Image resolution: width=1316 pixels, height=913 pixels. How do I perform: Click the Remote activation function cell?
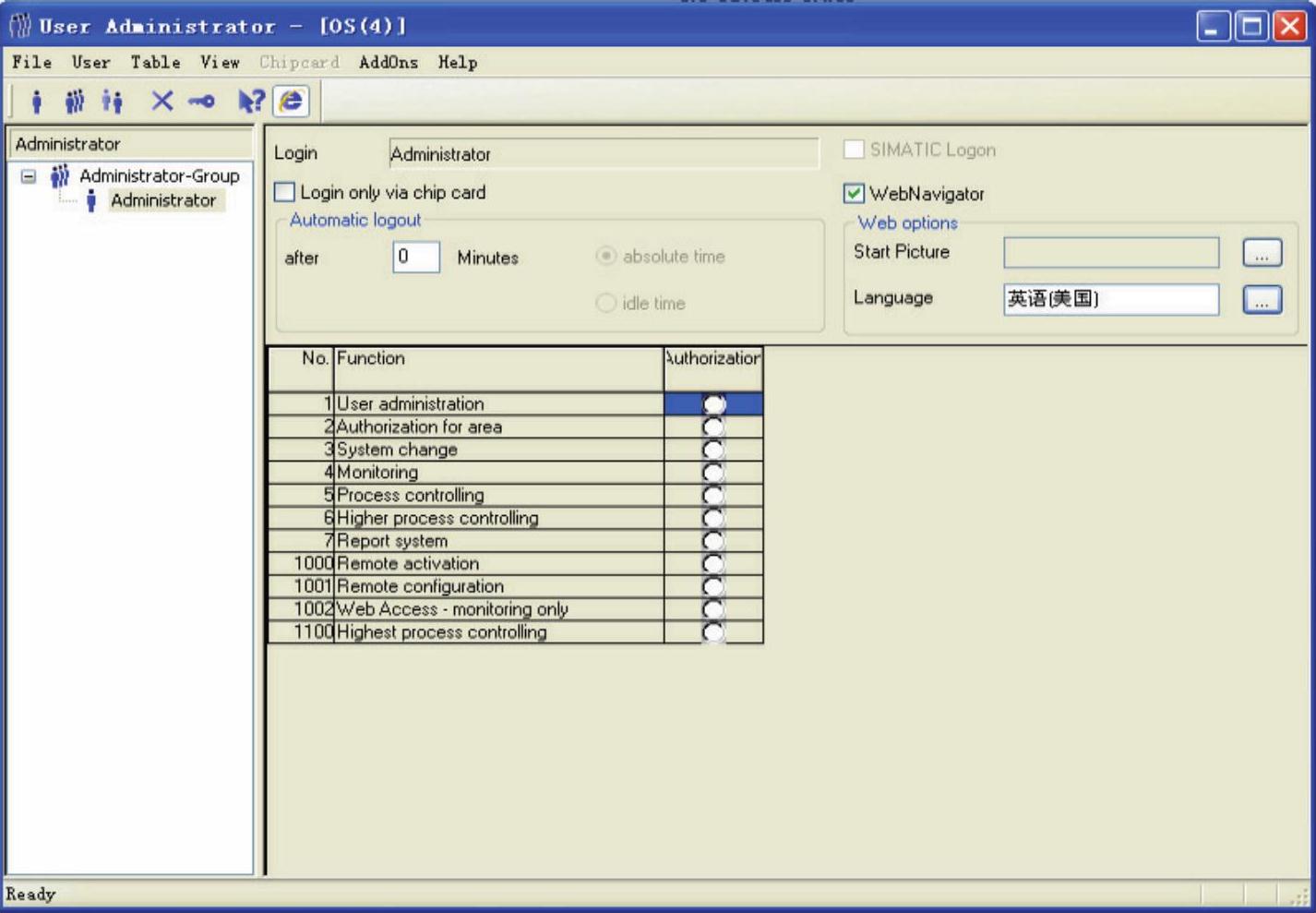pos(498,563)
